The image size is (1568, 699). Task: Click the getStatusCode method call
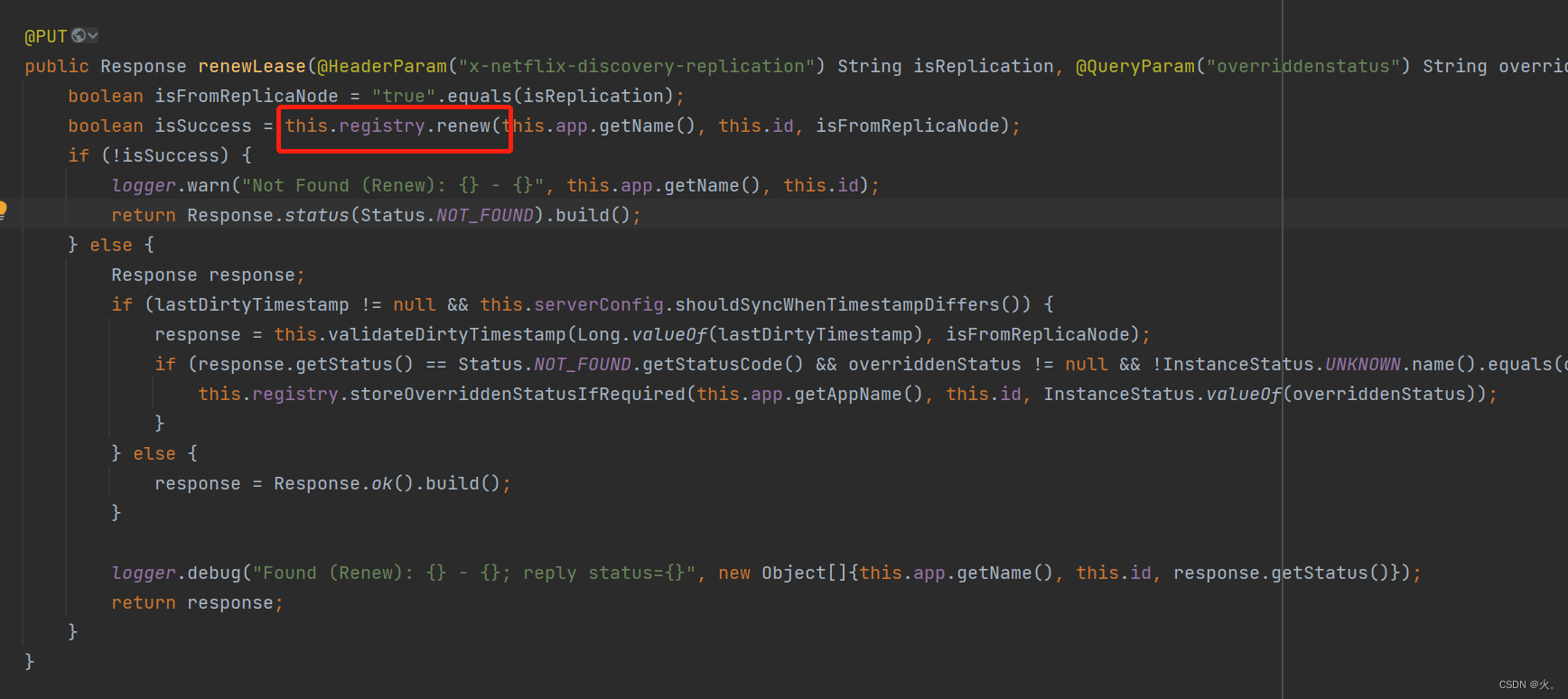[x=713, y=364]
